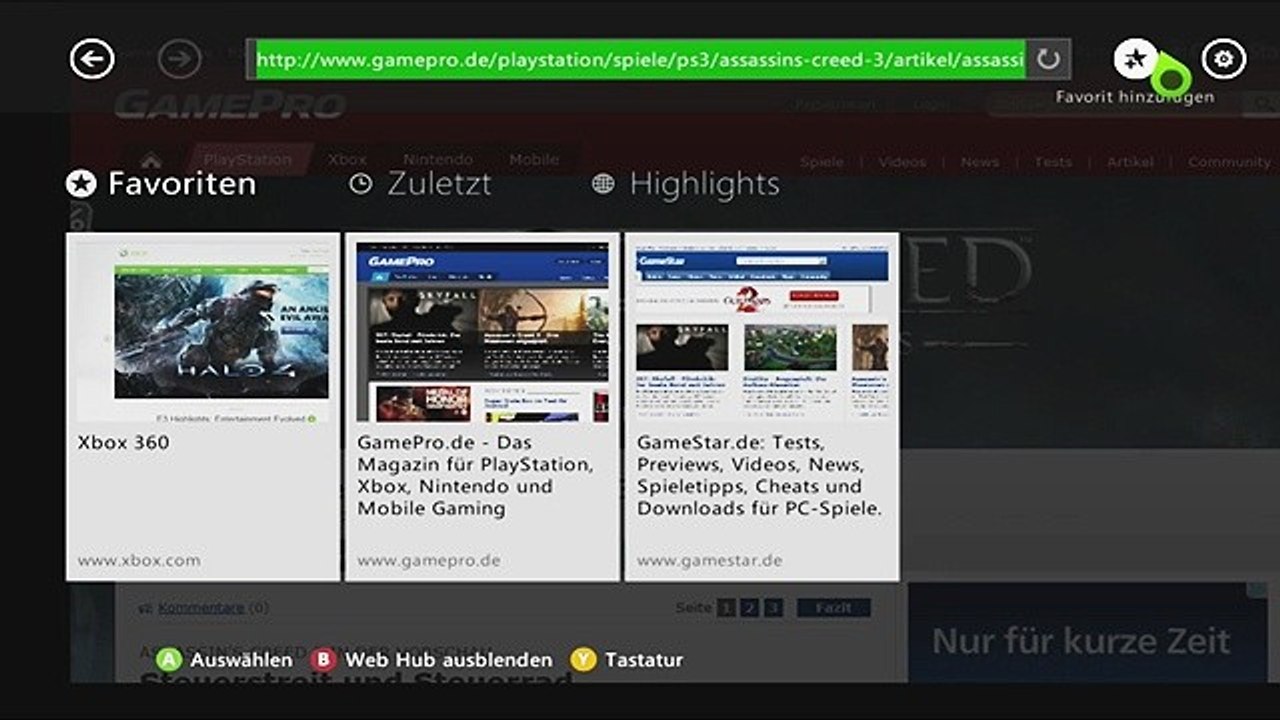Go to page 2 in the Seite pagination

tap(749, 608)
